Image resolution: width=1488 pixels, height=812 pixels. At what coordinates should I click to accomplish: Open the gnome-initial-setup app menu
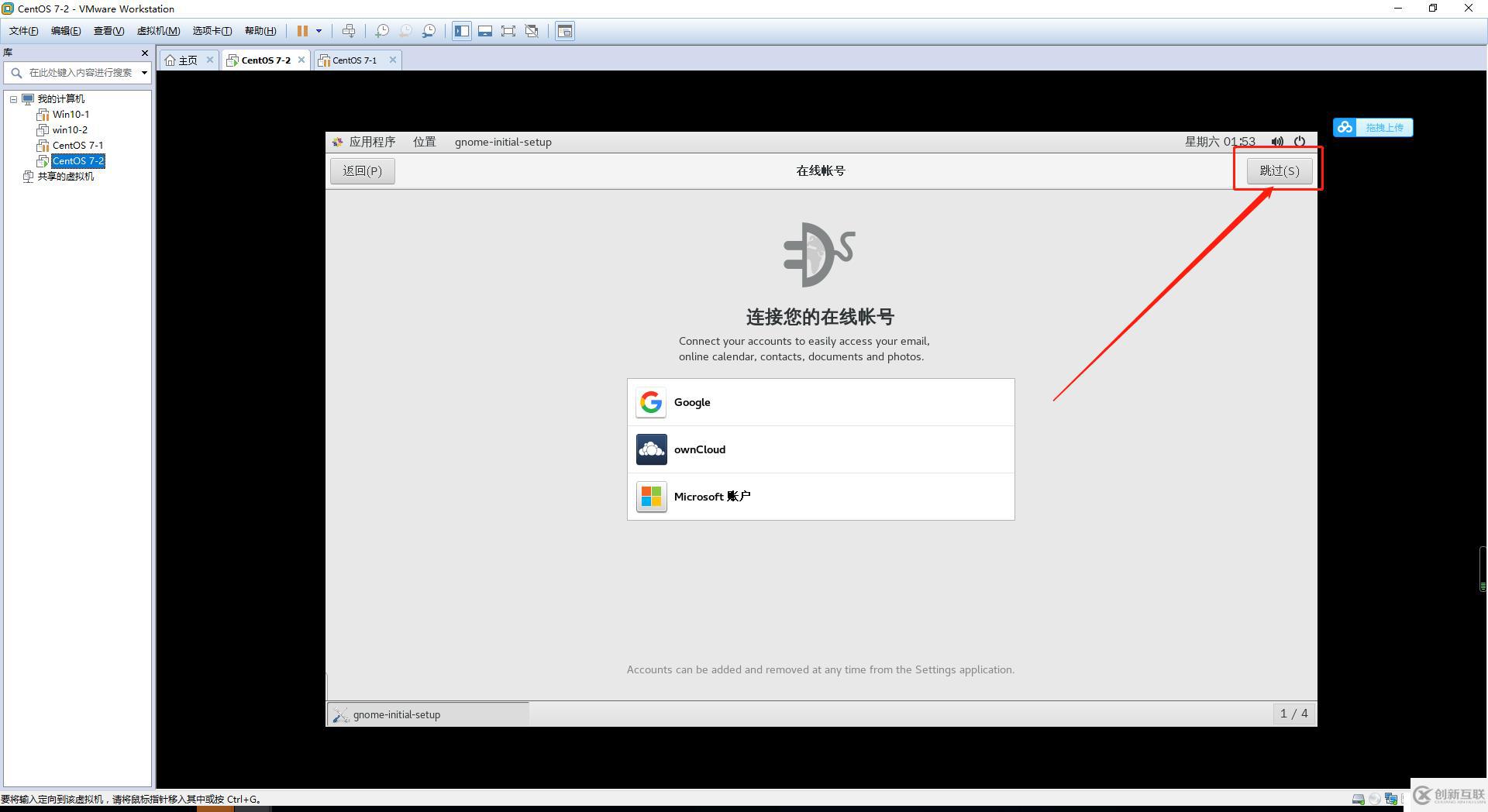click(503, 142)
